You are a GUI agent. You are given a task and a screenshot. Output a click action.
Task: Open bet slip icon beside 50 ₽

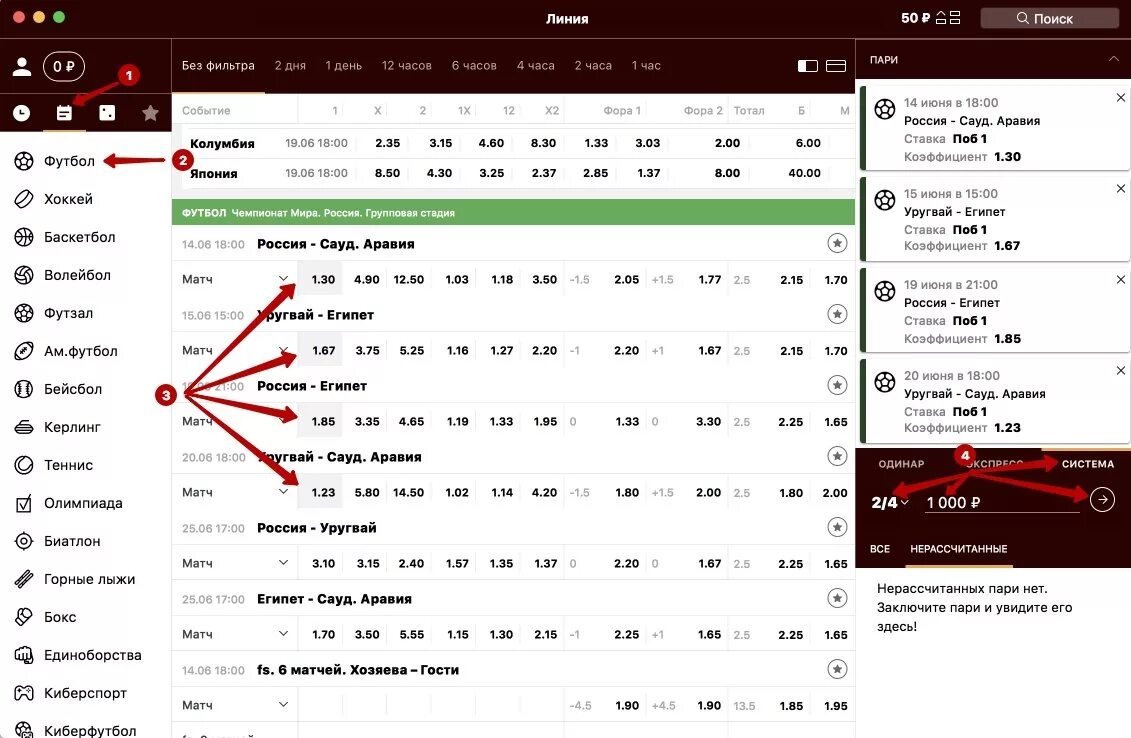click(948, 18)
